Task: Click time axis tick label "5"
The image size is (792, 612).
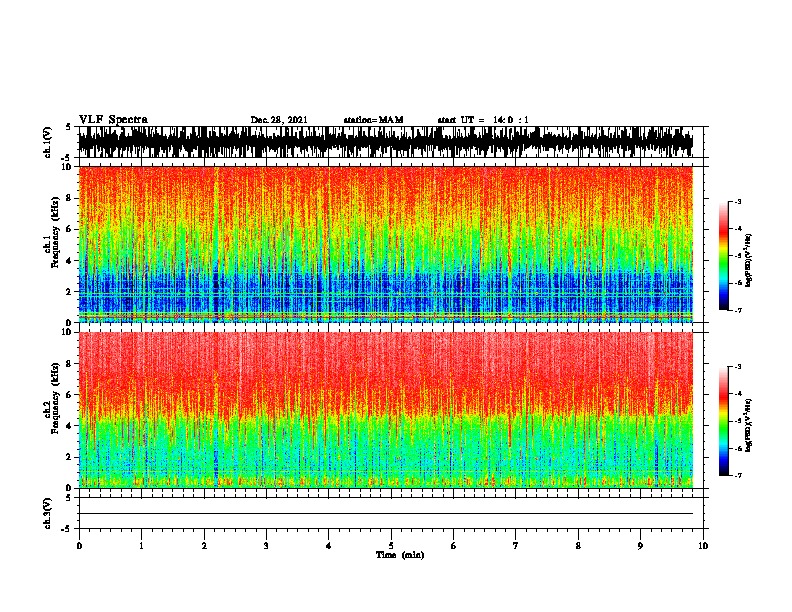Action: (391, 546)
